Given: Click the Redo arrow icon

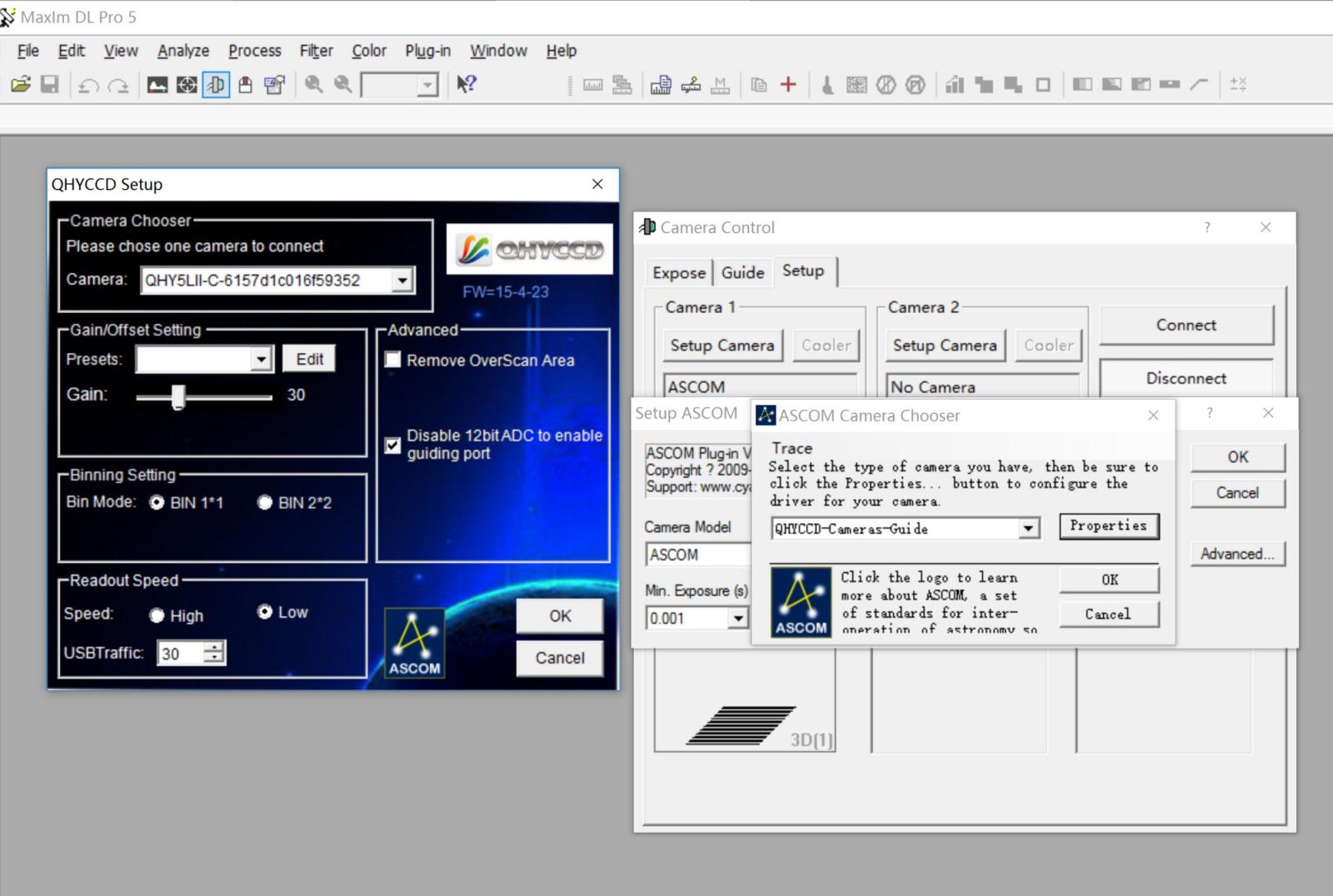Looking at the screenshot, I should click(118, 85).
